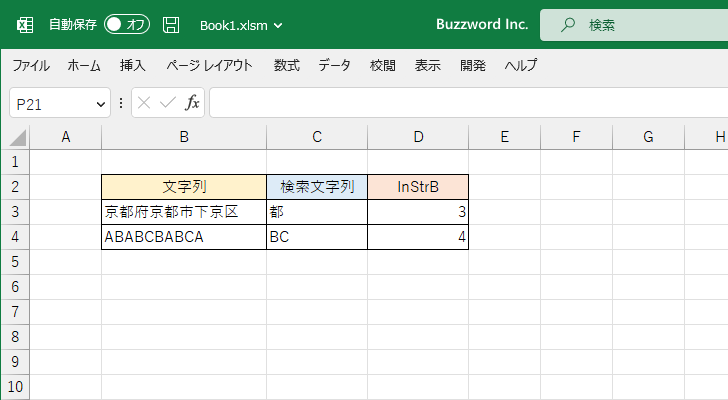Select cell D4 with value 4
Viewport: 728px width, 400px height.
[x=418, y=237]
